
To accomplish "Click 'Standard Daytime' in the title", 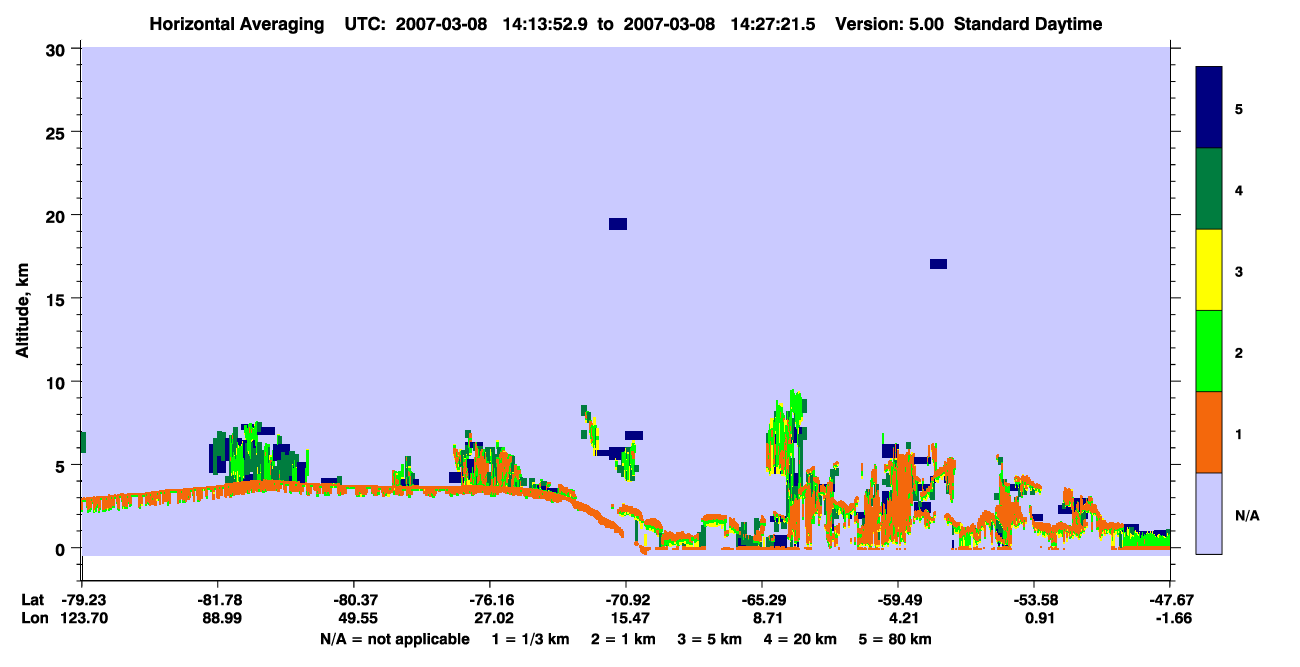I will click(x=1028, y=24).
